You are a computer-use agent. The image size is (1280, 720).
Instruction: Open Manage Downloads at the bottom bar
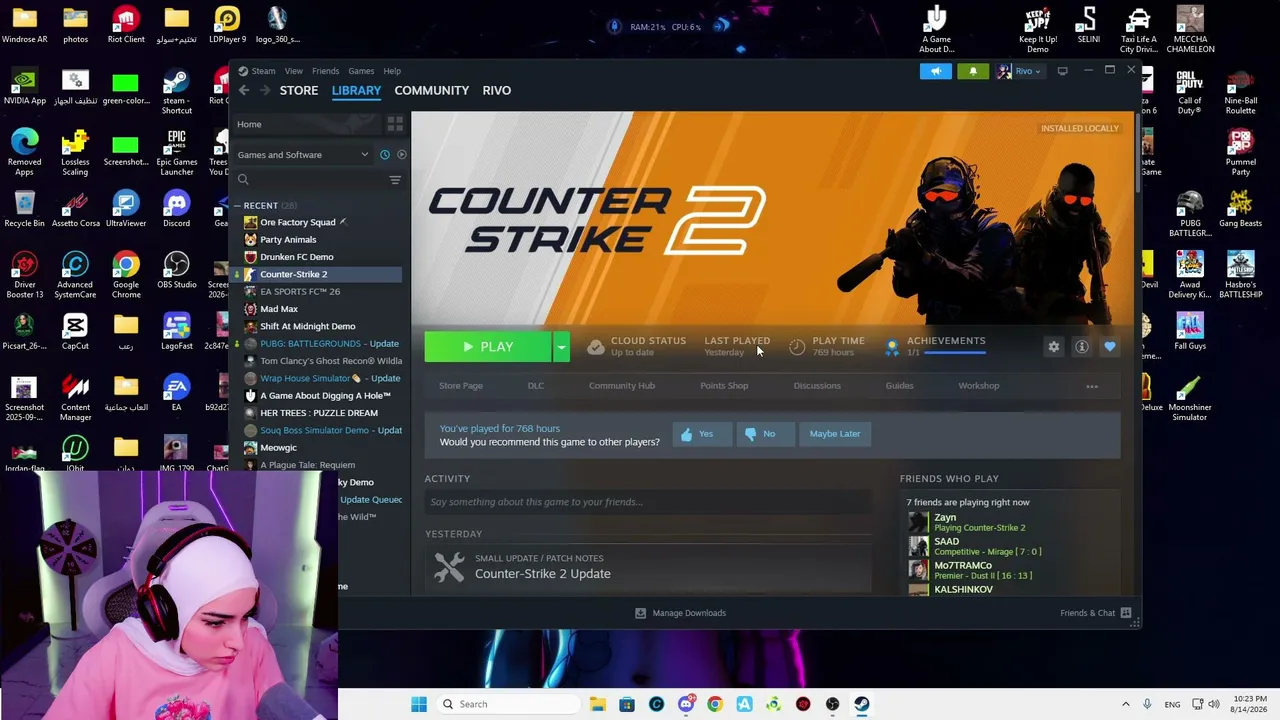coord(680,613)
